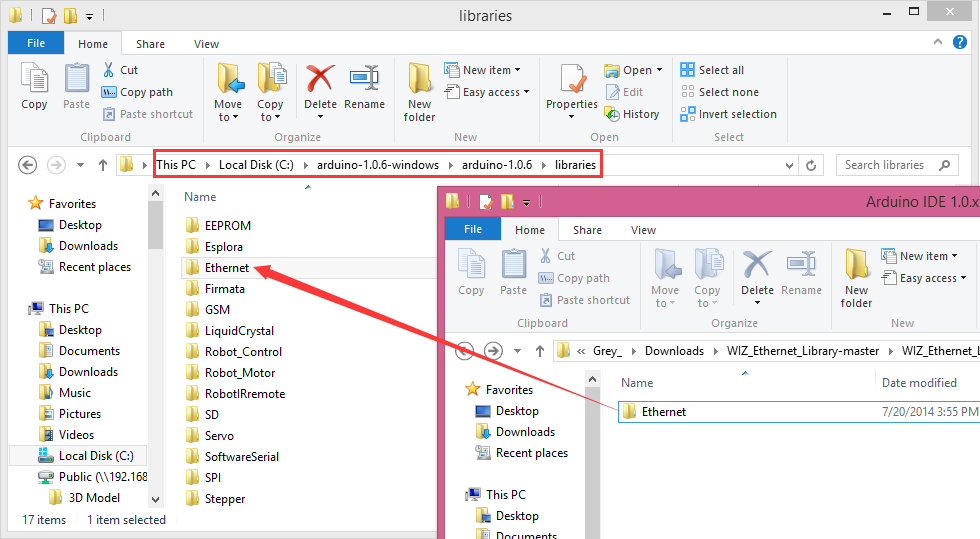
Task: Click Copy path in Arduino IDE window
Action: pos(574,278)
